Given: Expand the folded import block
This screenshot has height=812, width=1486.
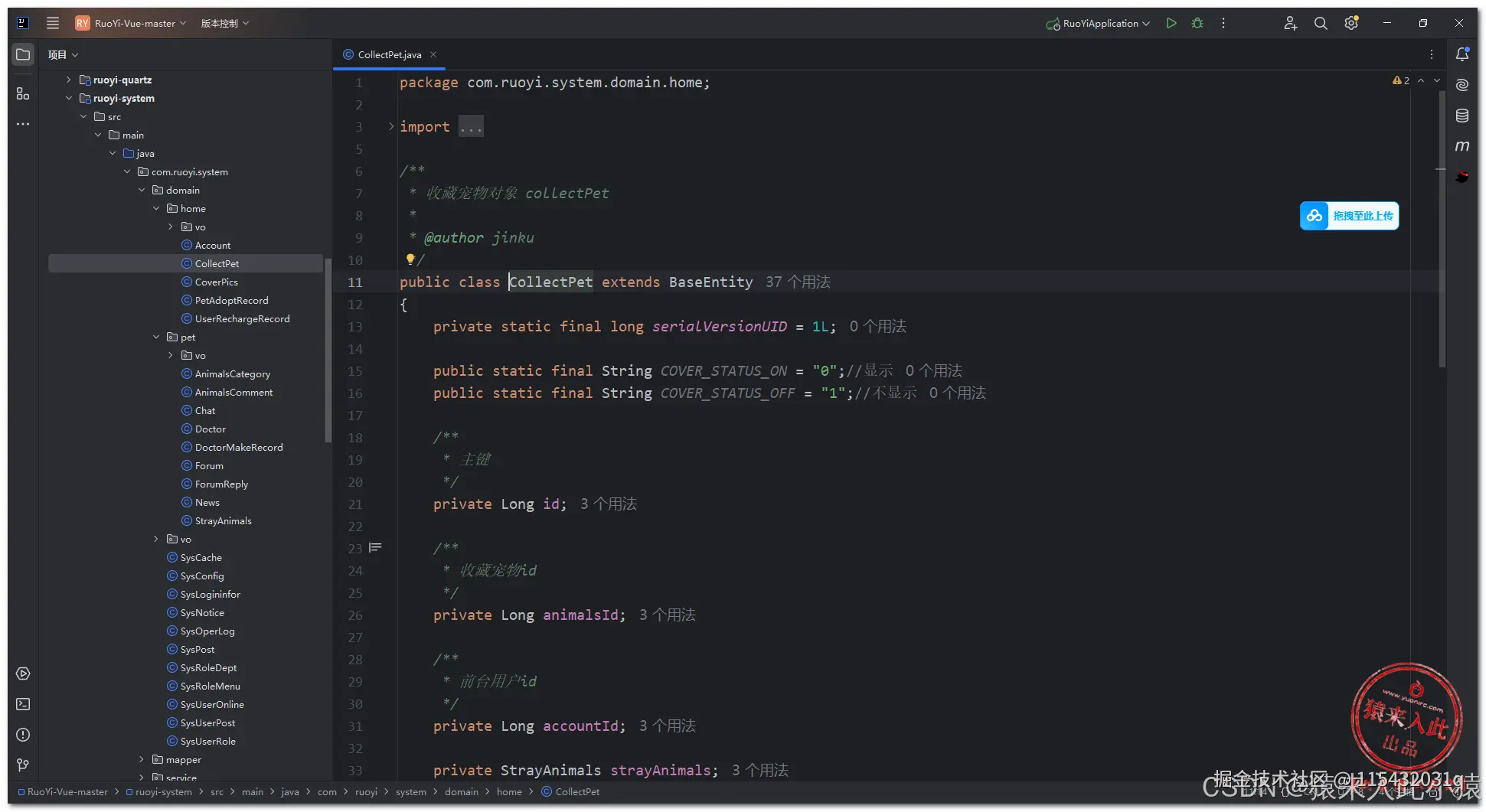Looking at the screenshot, I should 390,126.
